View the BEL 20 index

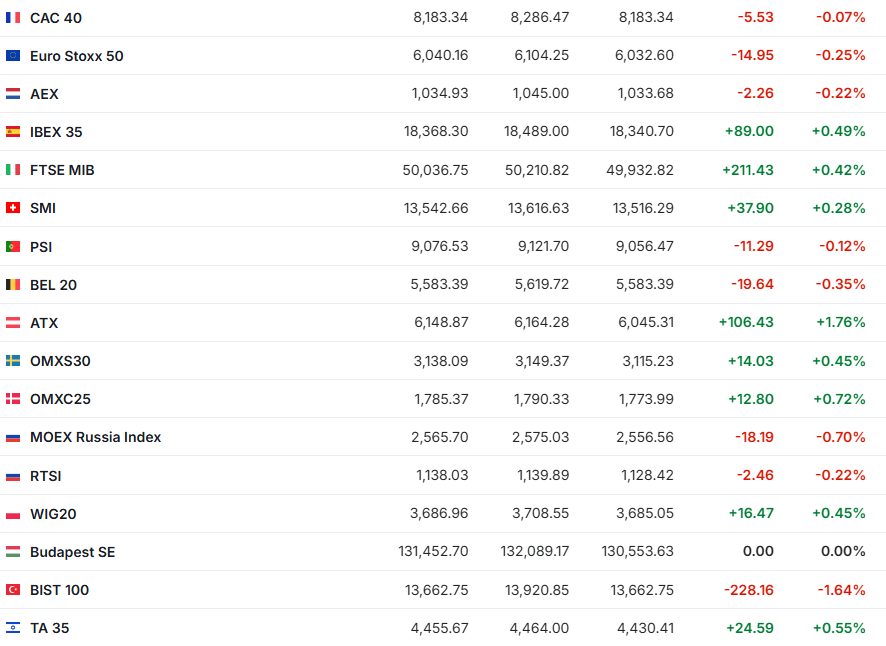click(x=53, y=285)
